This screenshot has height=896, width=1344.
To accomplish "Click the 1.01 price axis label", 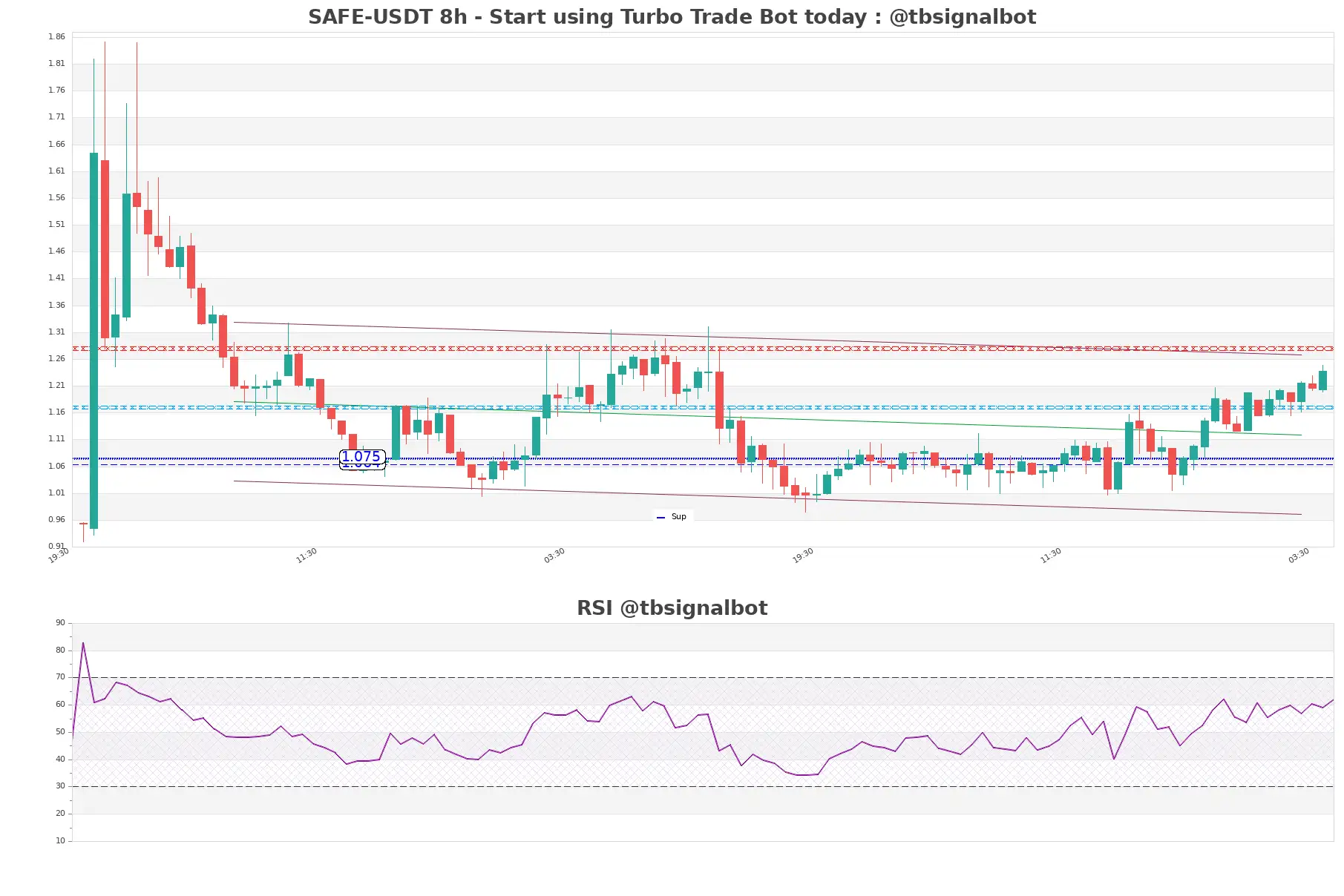I will pyautogui.click(x=56, y=493).
